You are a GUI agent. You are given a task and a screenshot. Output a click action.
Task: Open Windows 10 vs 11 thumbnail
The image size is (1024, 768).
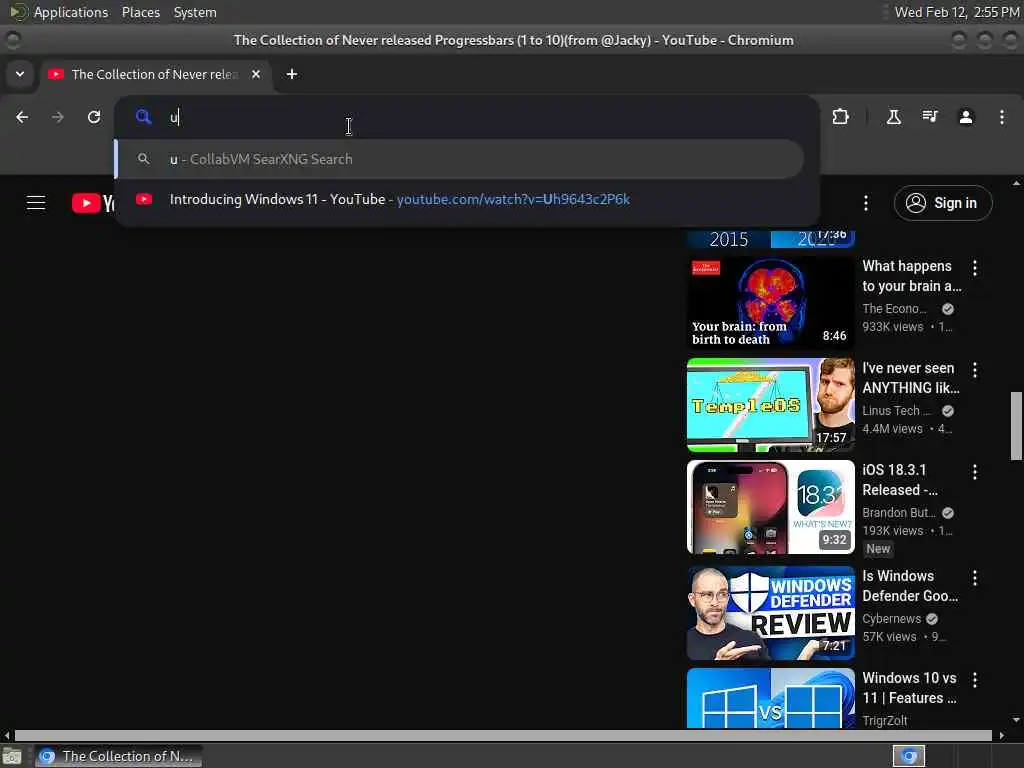[771, 697]
